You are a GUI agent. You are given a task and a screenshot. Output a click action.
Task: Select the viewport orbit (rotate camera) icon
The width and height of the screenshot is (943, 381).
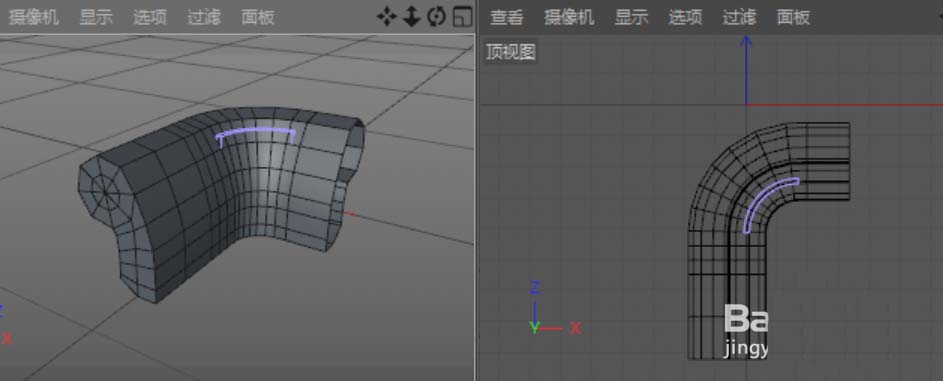(x=437, y=16)
